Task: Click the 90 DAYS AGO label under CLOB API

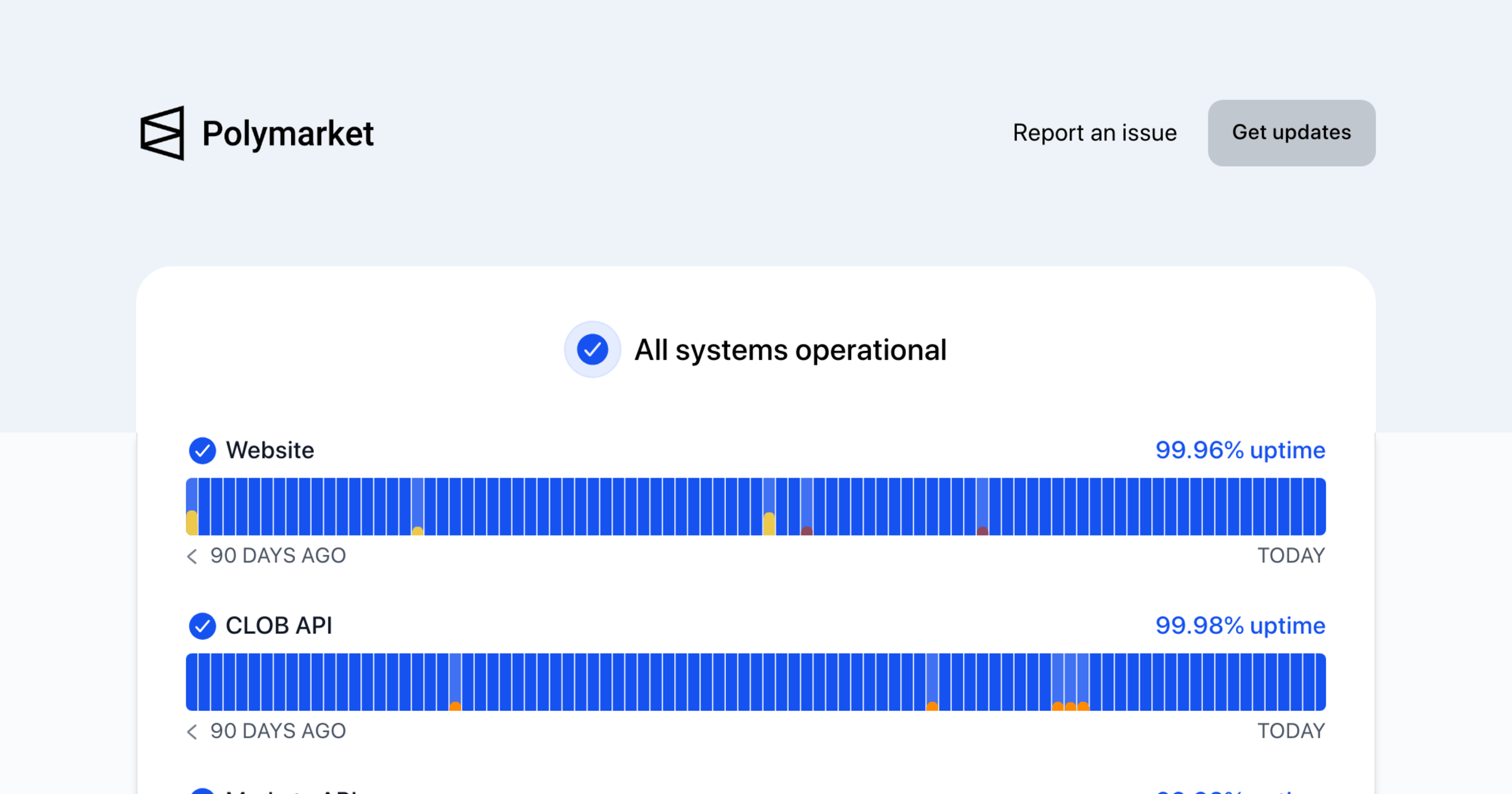Action: (278, 731)
